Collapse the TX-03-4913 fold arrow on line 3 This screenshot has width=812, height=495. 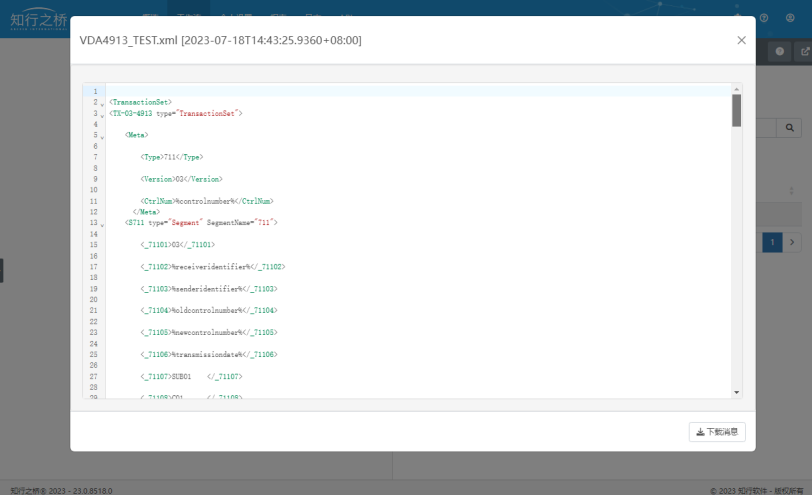point(102,114)
